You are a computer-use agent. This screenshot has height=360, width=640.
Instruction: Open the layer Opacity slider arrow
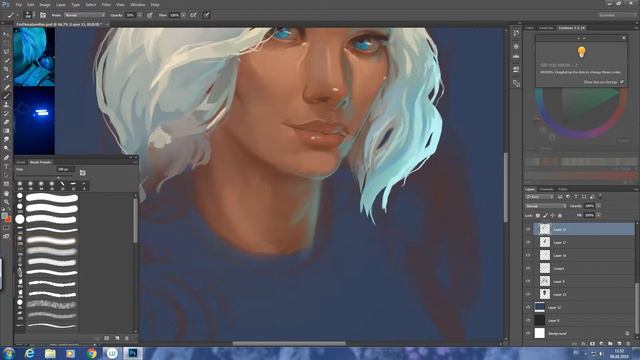pos(599,206)
